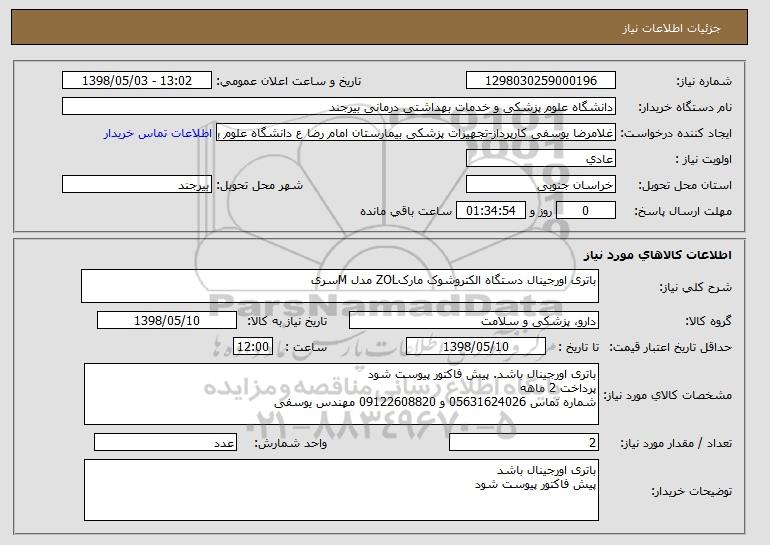The width and height of the screenshot is (770, 545).
Task: Click the buyer notes text area توضیحات خریدار
Action: pyautogui.click(x=341, y=490)
